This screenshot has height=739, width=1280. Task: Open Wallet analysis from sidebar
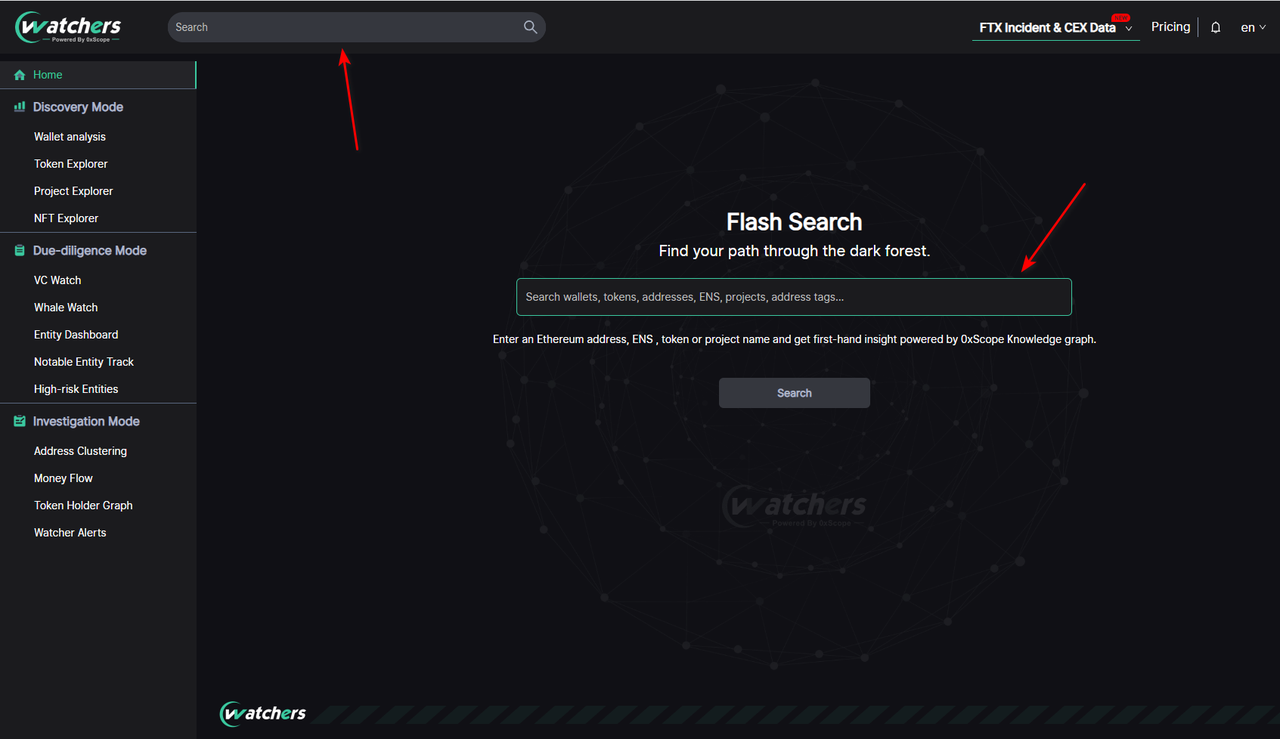pyautogui.click(x=70, y=137)
